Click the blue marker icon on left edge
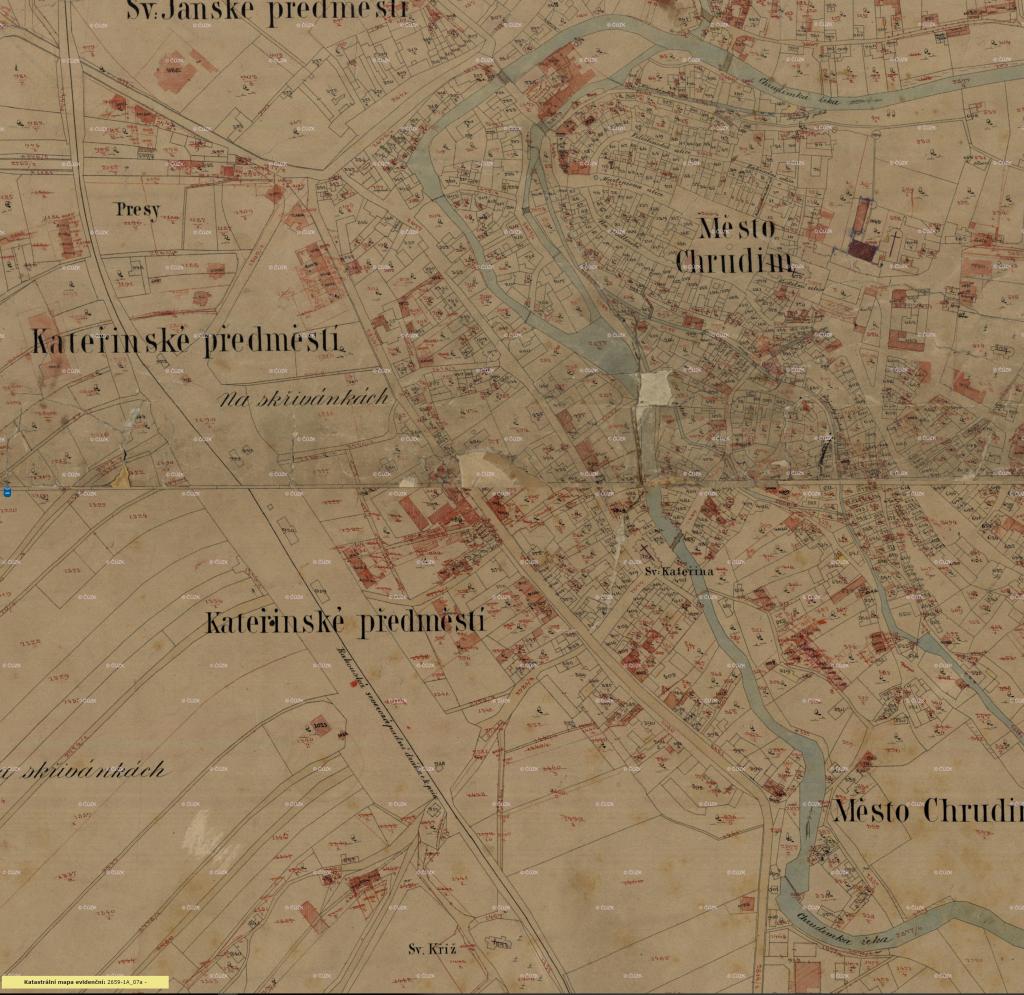 pos(7,492)
